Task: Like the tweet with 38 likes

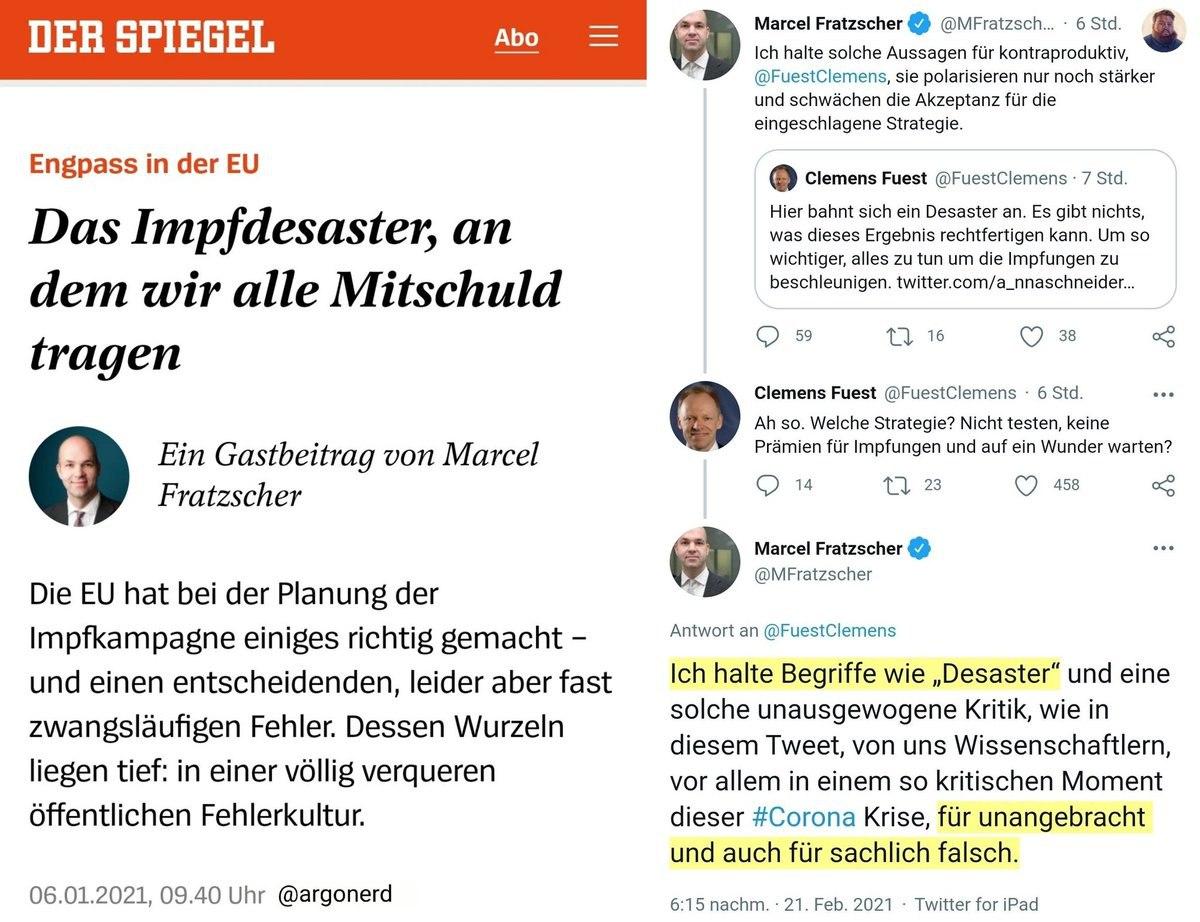Action: tap(1031, 336)
